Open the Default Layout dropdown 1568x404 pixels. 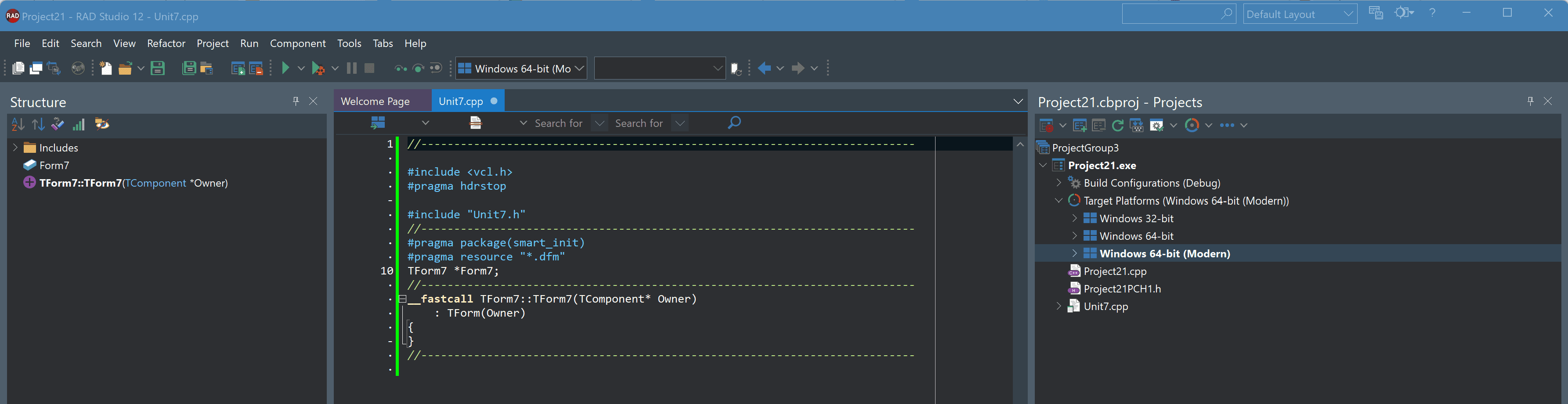[1300, 14]
